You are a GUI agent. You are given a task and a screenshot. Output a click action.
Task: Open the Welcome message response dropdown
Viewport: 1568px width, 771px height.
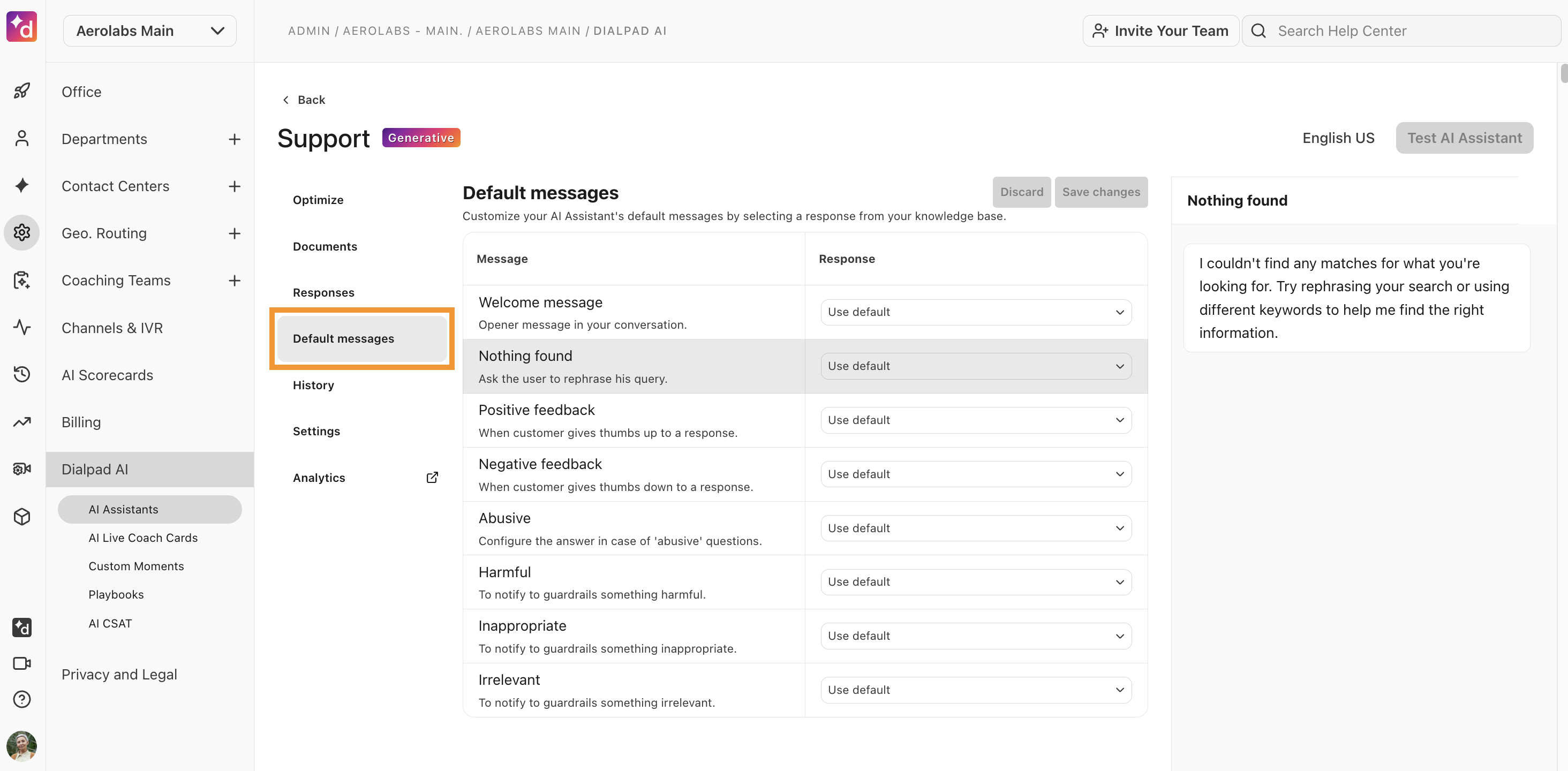point(976,312)
